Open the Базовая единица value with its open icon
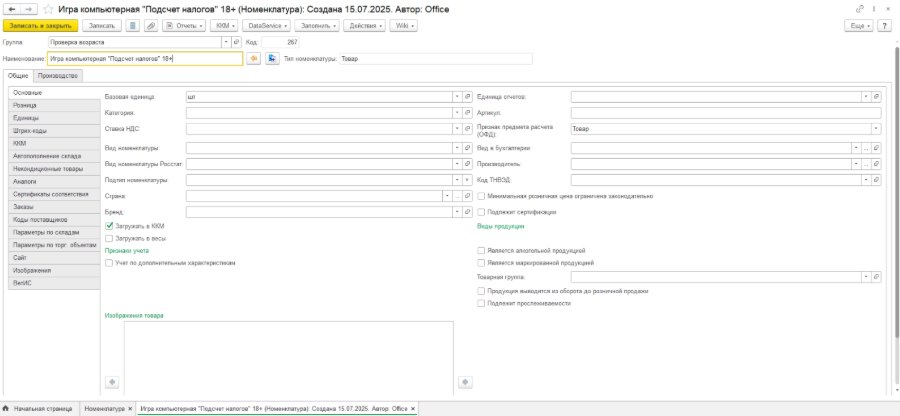900x416 pixels. (x=467, y=97)
